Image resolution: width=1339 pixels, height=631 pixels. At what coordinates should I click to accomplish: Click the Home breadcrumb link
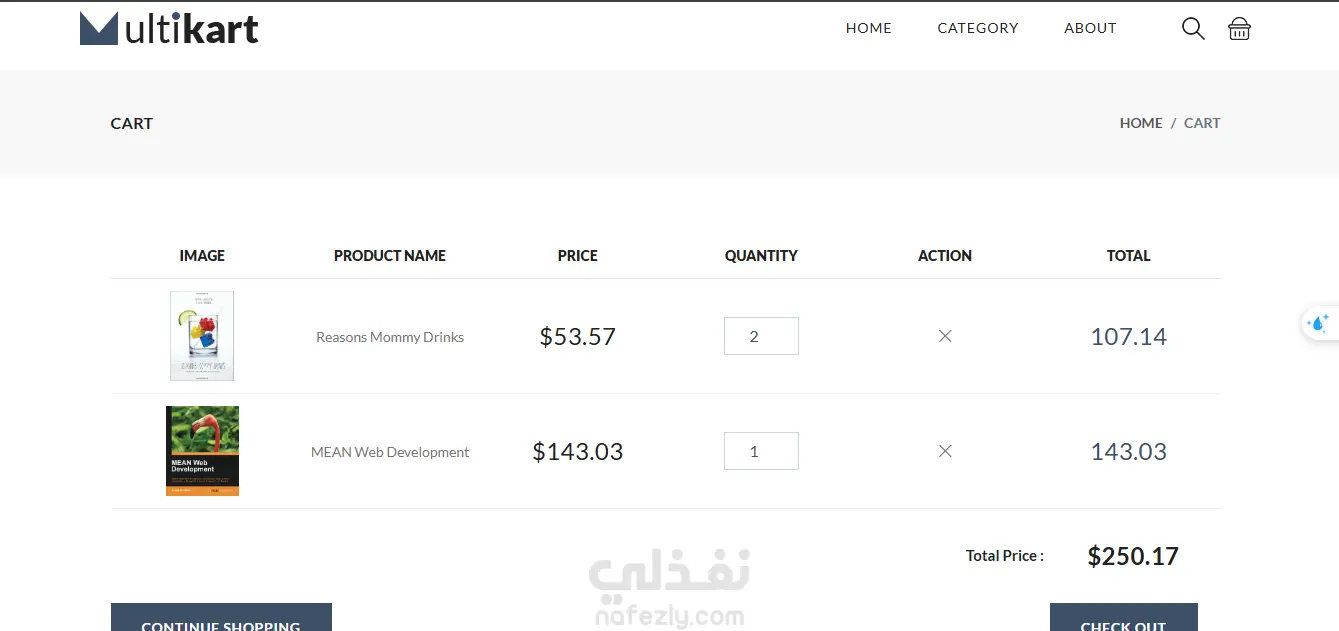[x=1141, y=123]
